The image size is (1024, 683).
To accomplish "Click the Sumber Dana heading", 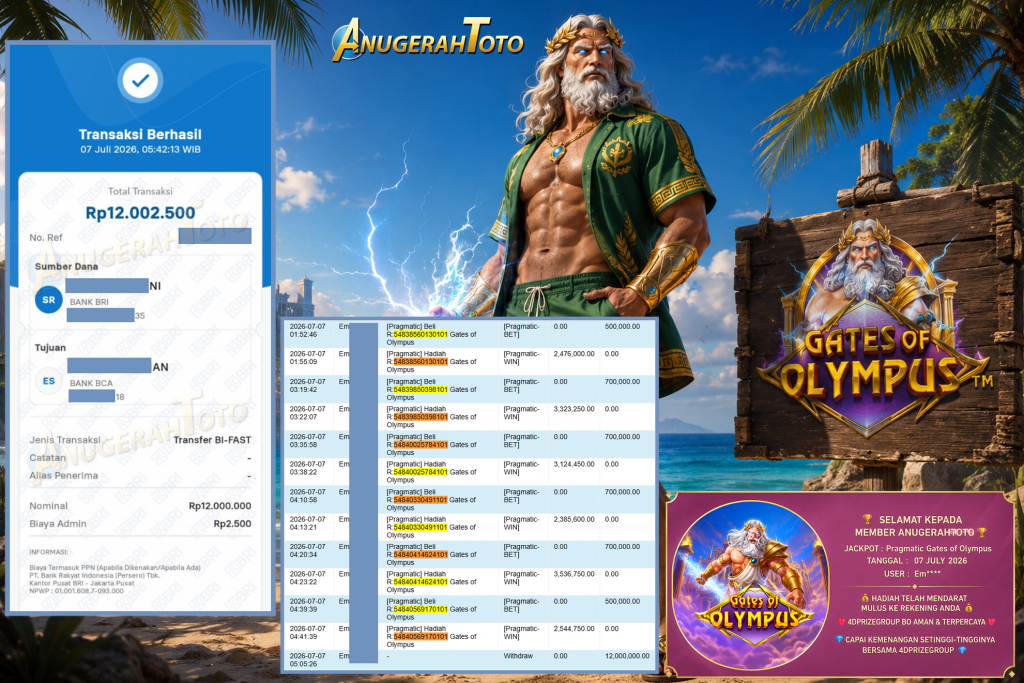I will [x=67, y=266].
